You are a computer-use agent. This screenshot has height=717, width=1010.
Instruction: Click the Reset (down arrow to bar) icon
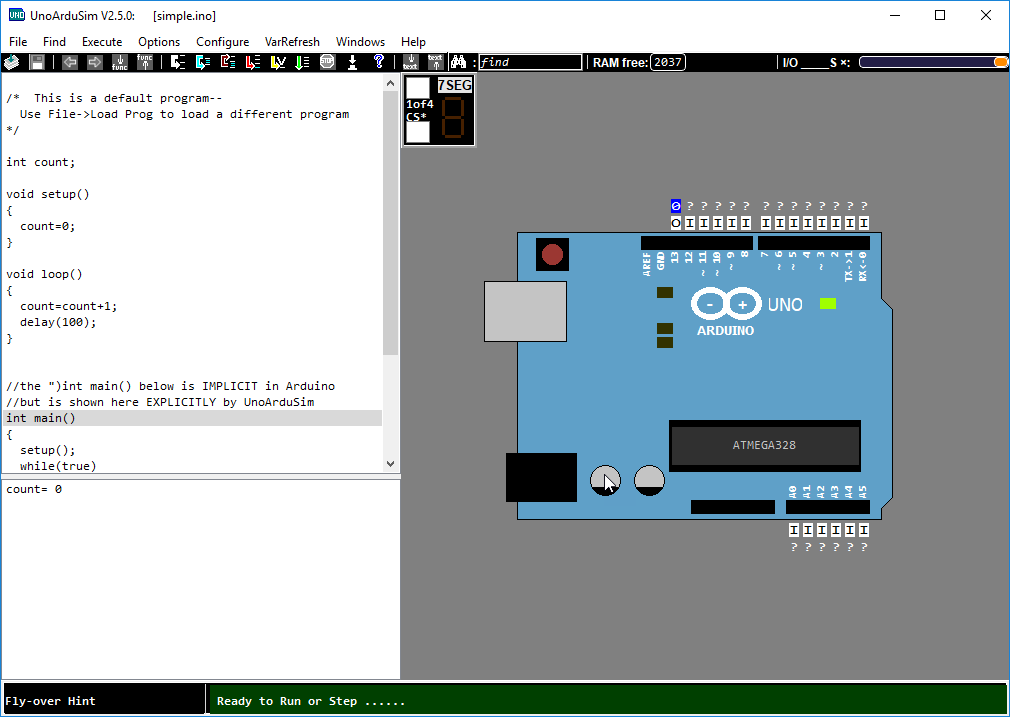tap(352, 62)
